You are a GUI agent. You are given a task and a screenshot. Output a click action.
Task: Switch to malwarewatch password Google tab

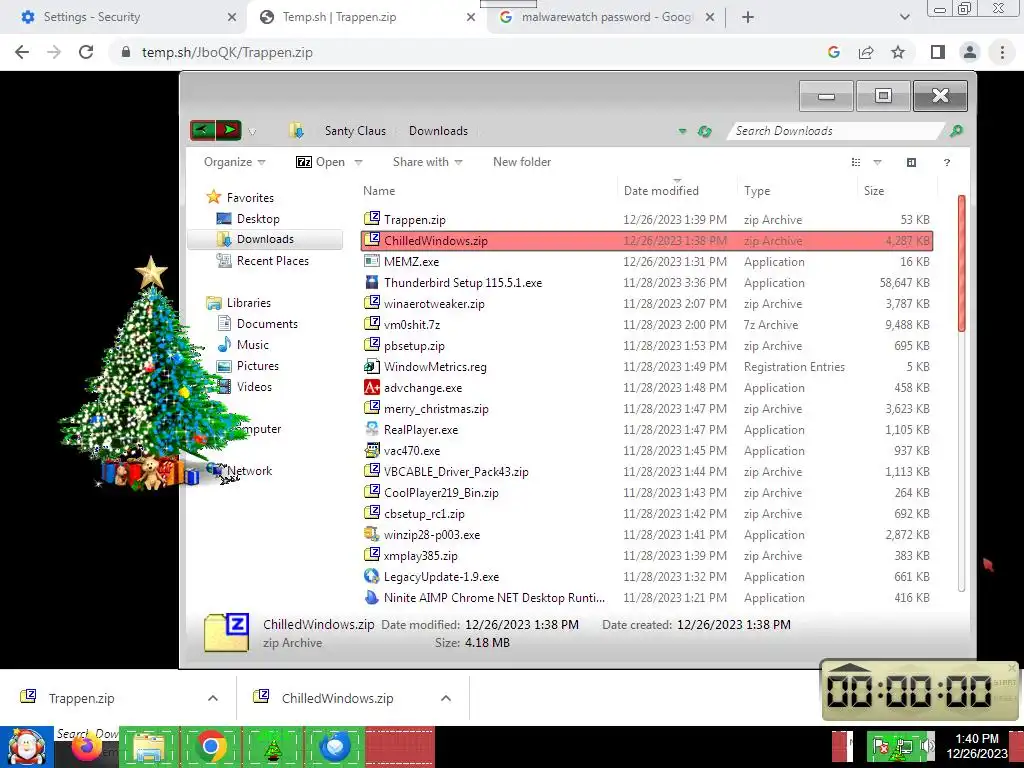click(606, 17)
